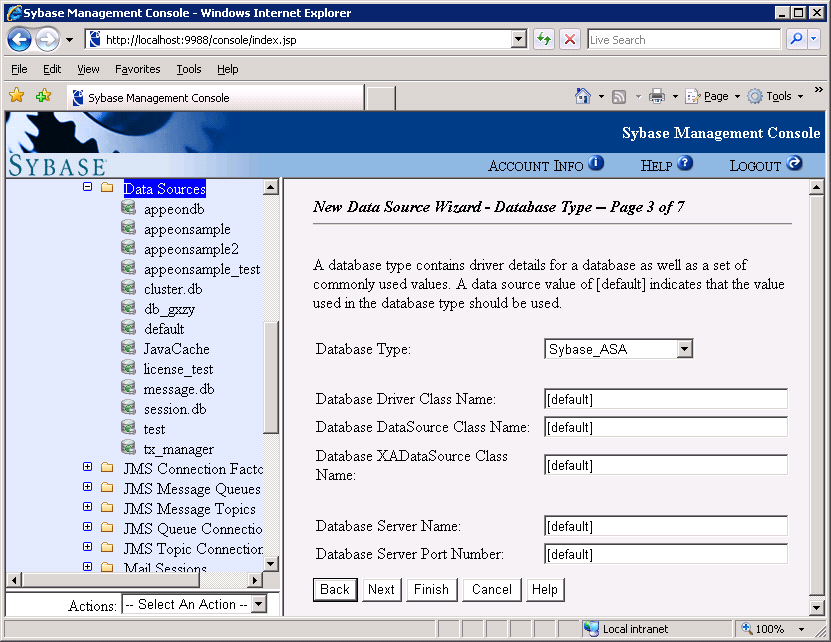Click the tree panel horizontal scrollbar thumb

pos(111,580)
